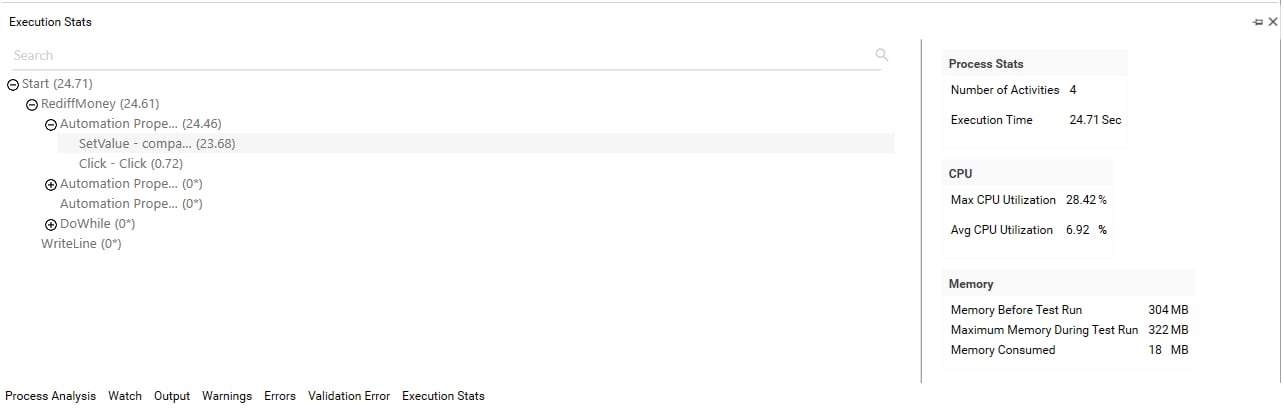Open the Output tab
This screenshot has height=408, width=1284.
point(172,396)
